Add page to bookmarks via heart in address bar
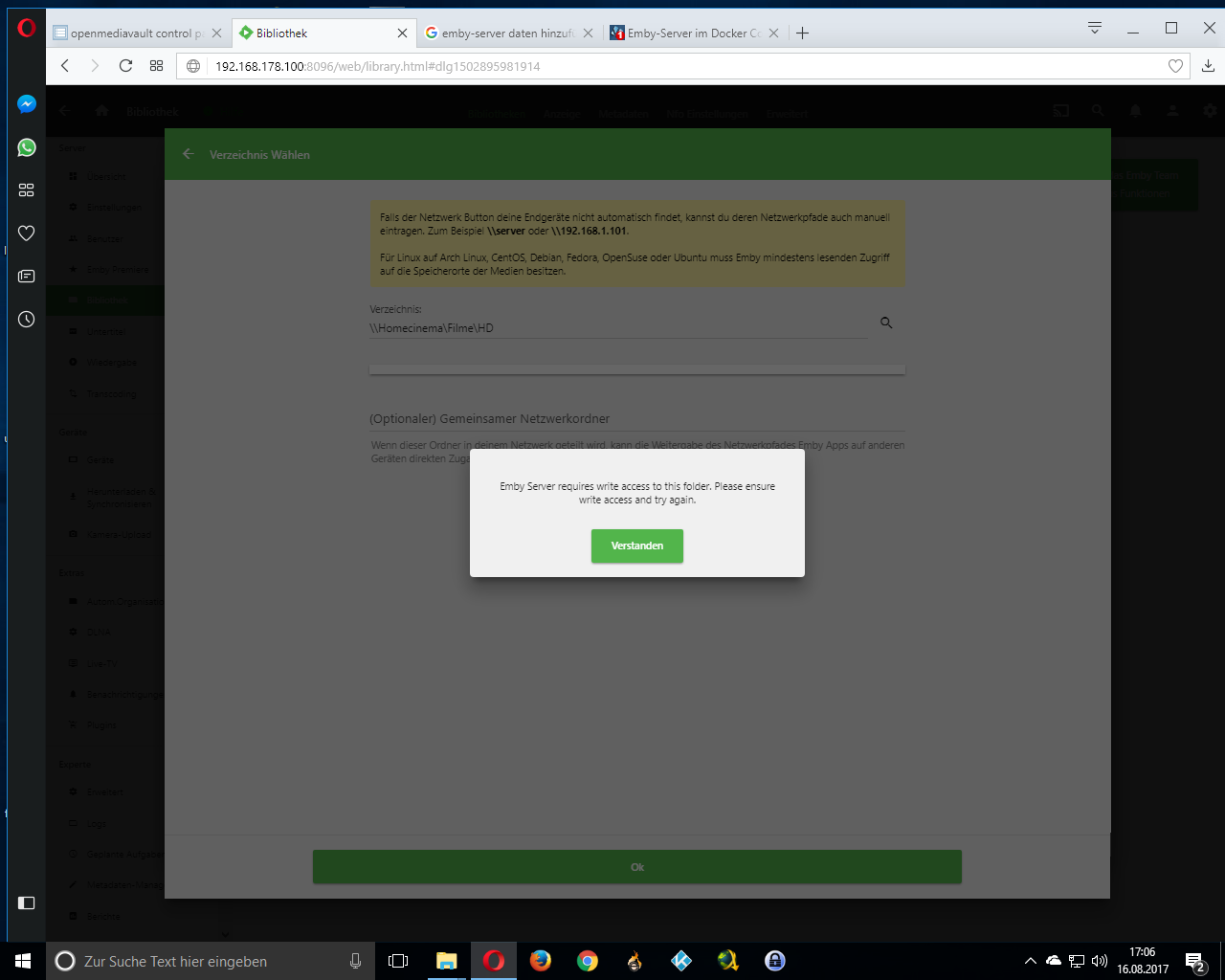 pyautogui.click(x=1176, y=66)
